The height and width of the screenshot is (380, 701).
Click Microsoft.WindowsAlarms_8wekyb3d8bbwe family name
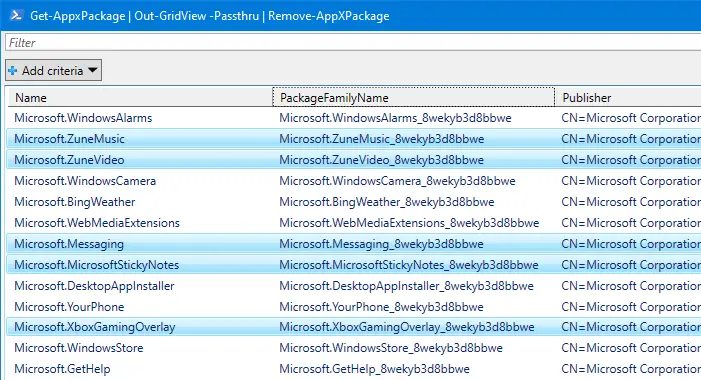(x=395, y=118)
